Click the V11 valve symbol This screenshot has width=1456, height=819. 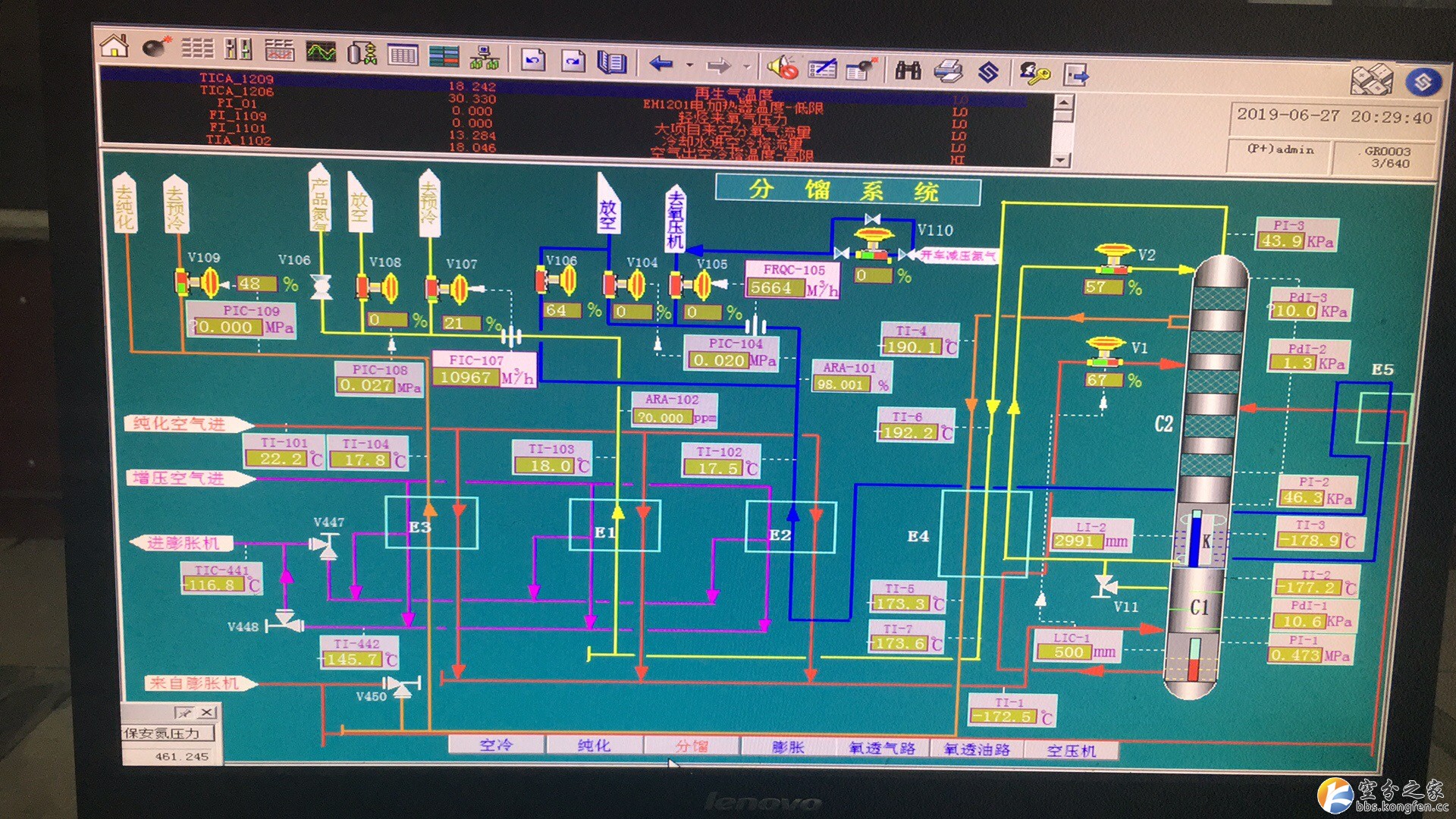[1106, 585]
